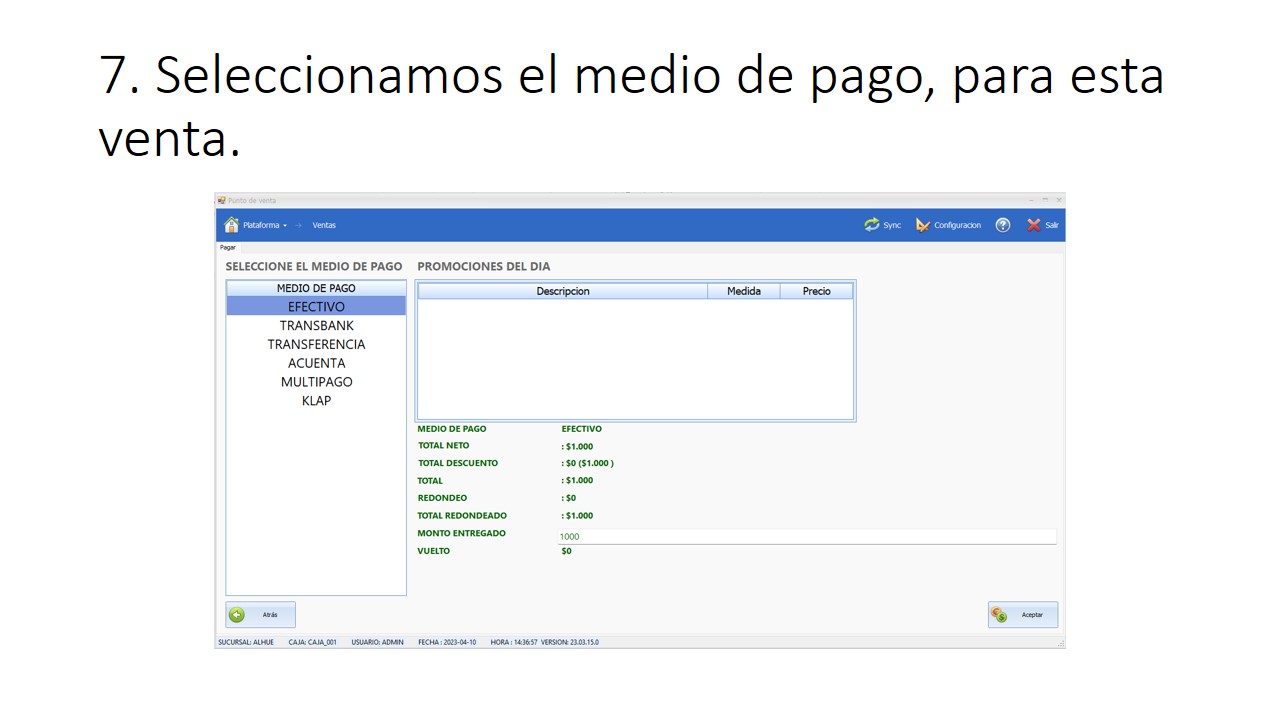This screenshot has height=720, width=1280.
Task: Click the coins icon on Aceptar
Action: 999,615
